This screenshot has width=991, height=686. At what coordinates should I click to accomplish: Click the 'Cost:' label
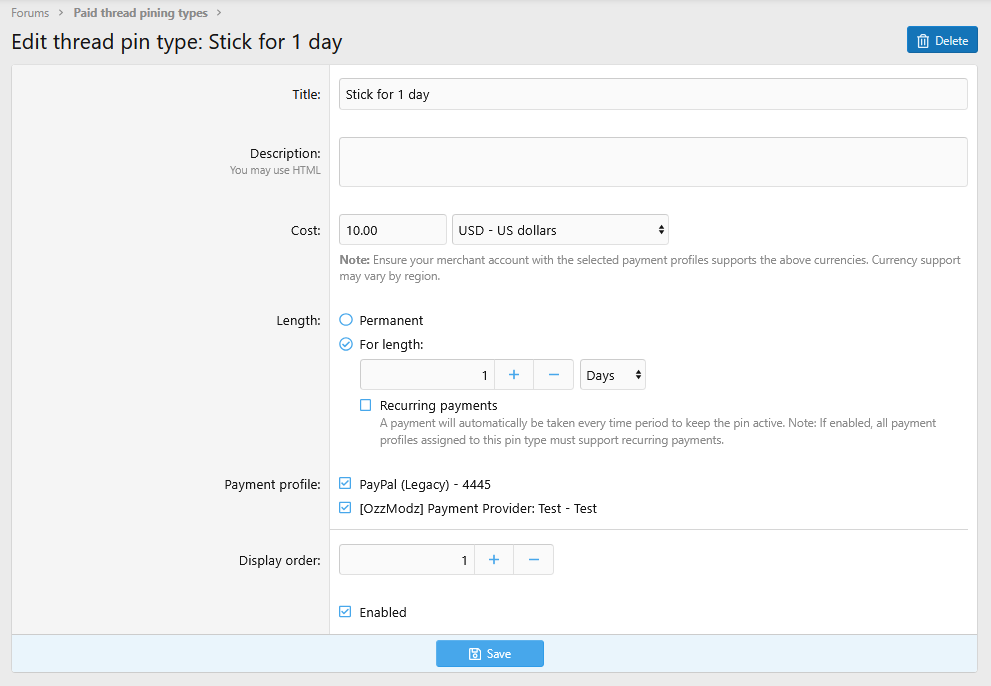(306, 231)
